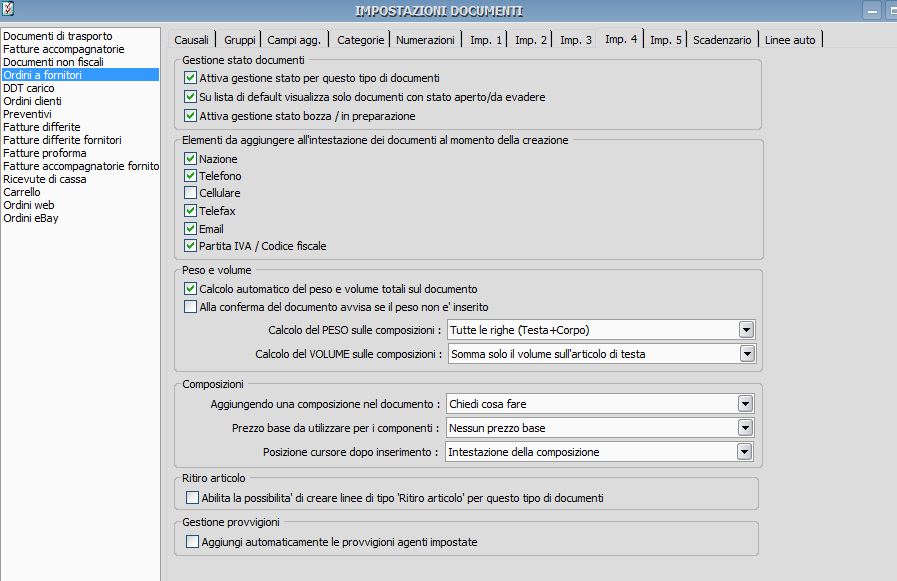Select the Categorie tab
The width and height of the screenshot is (897, 581).
tap(360, 40)
